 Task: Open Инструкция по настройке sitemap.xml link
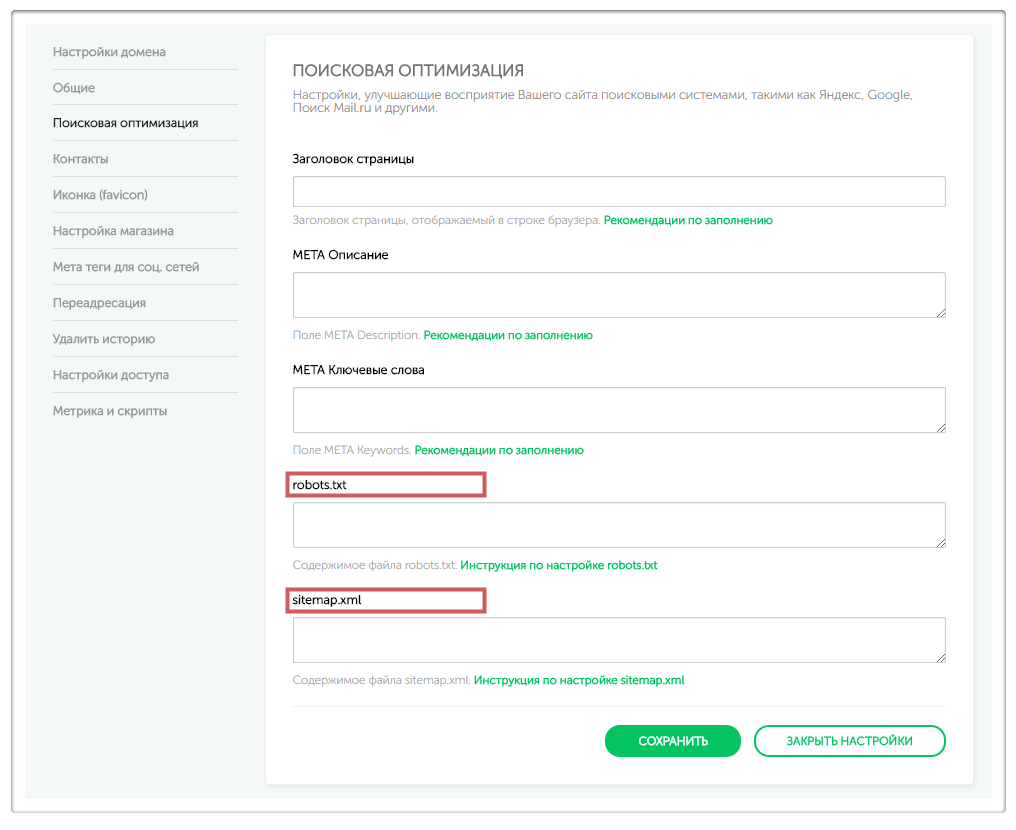point(579,680)
